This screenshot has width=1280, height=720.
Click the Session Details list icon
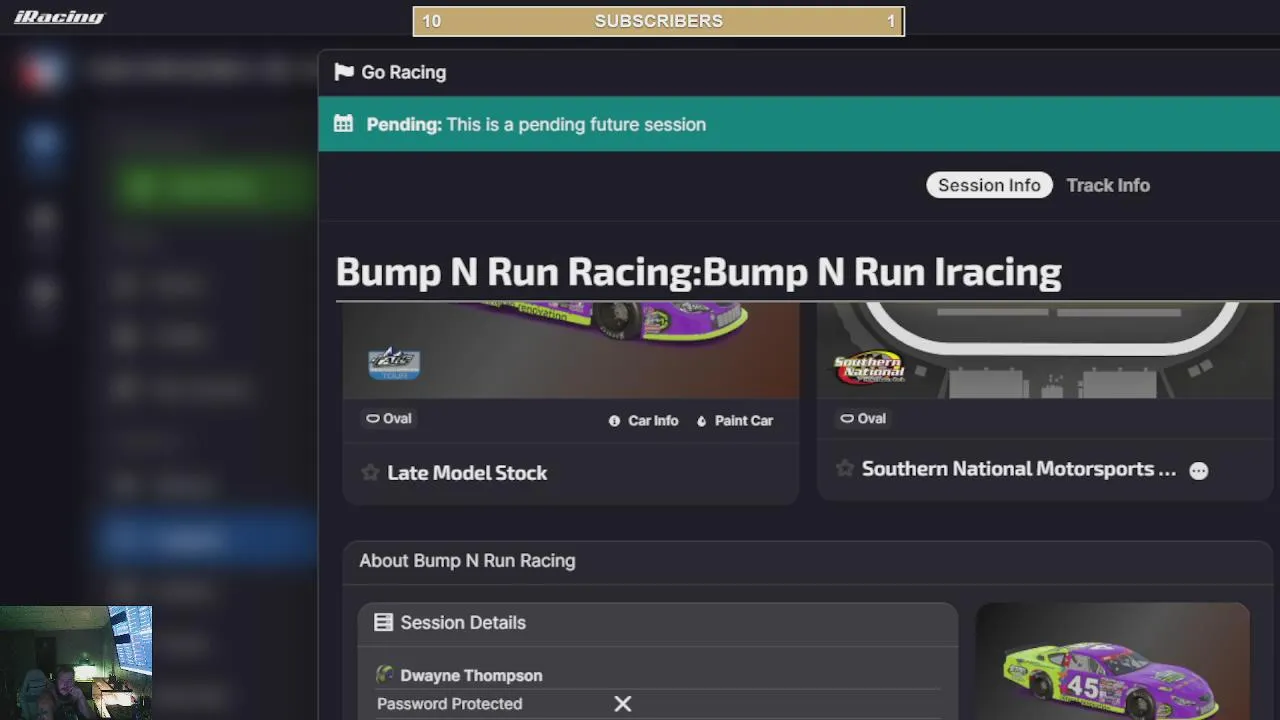pos(383,622)
